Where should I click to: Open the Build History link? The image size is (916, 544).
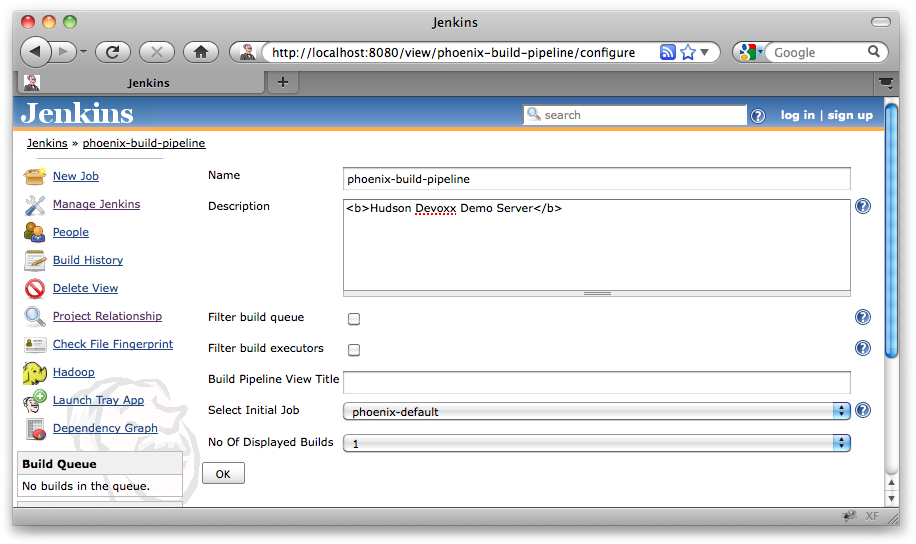[88, 260]
